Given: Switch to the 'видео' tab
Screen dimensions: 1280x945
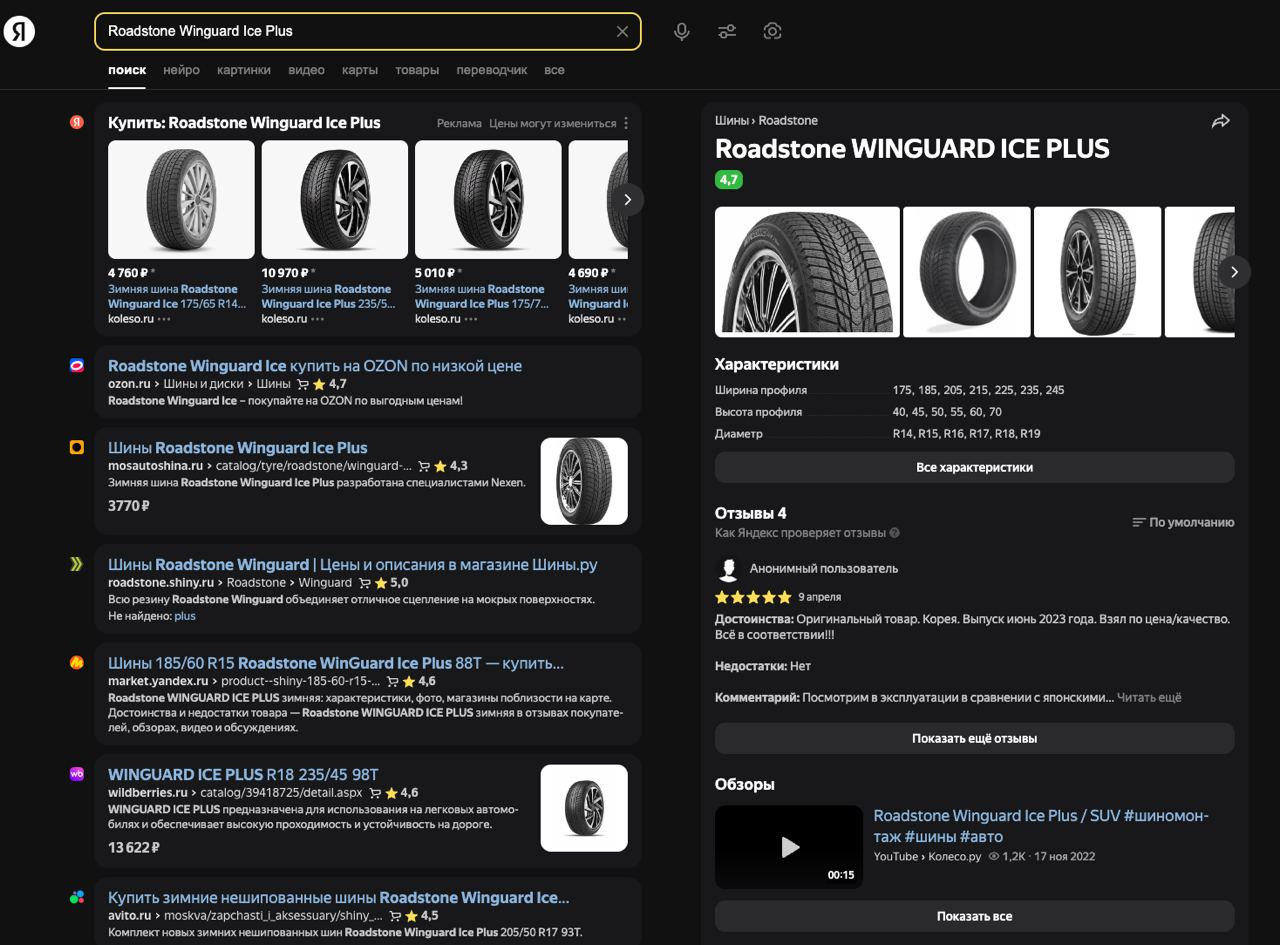Looking at the screenshot, I should (306, 70).
